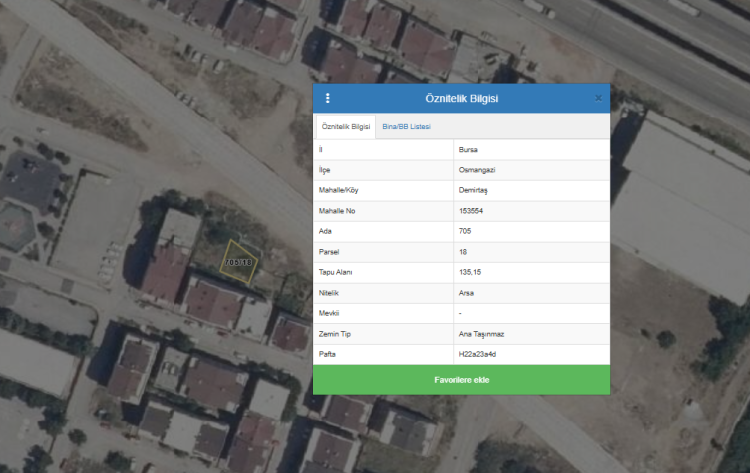Click the Parsel value 18
The image size is (750, 473).
click(x=462, y=252)
